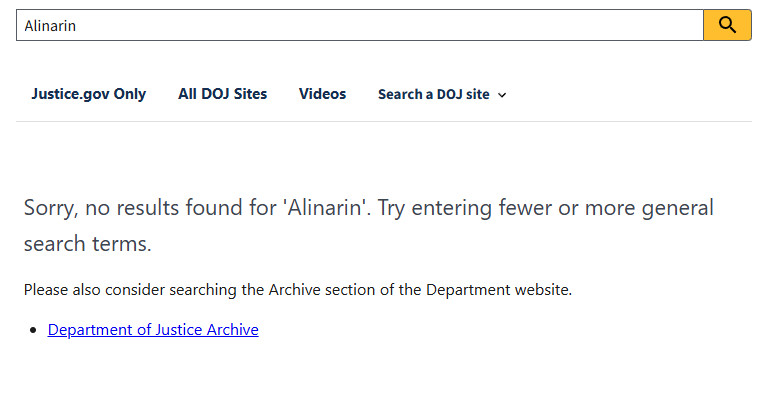
Task: Click the bullet before the Archive link
Action: [x=35, y=330]
